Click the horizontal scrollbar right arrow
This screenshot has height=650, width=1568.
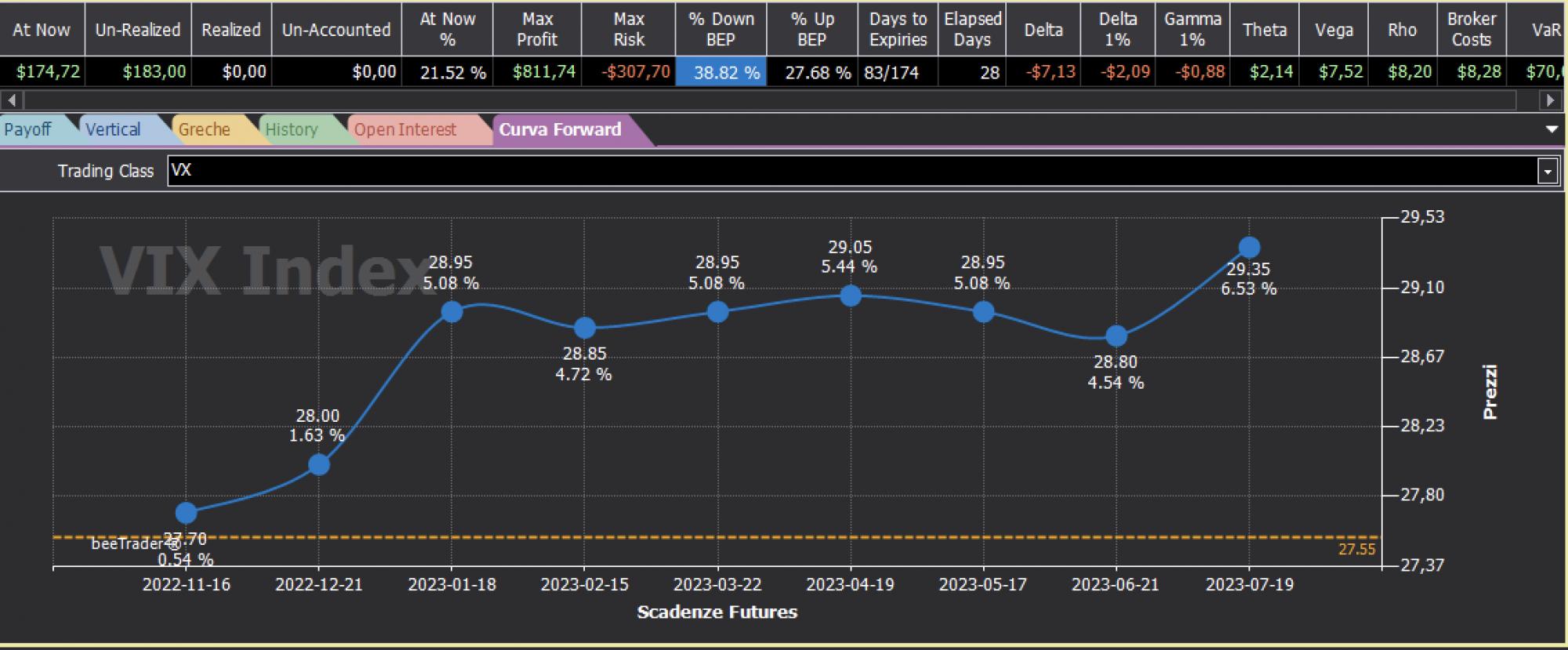1549,100
